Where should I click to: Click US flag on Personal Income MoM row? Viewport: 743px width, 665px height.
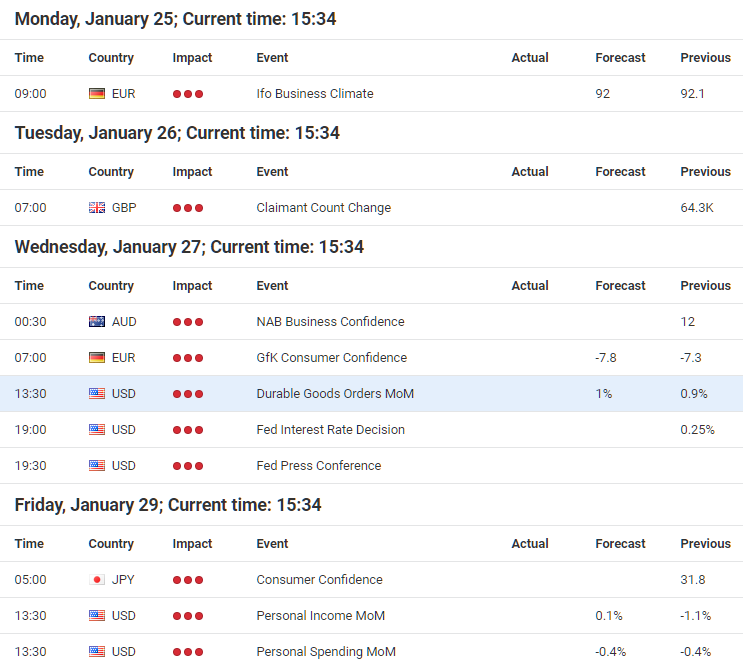pos(97,616)
